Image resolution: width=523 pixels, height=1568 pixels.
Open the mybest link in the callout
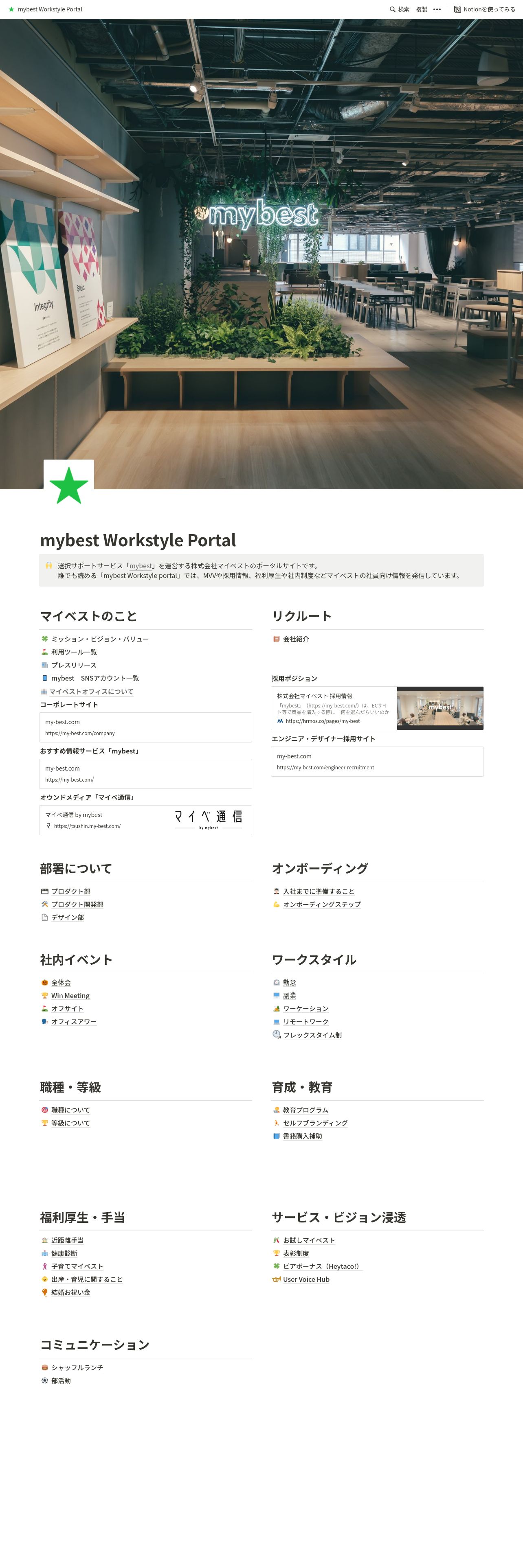[x=141, y=565]
